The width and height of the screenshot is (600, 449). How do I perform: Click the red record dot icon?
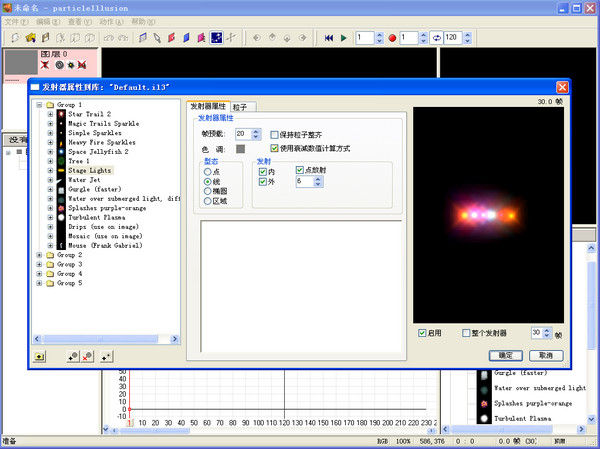pyautogui.click(x=392, y=38)
